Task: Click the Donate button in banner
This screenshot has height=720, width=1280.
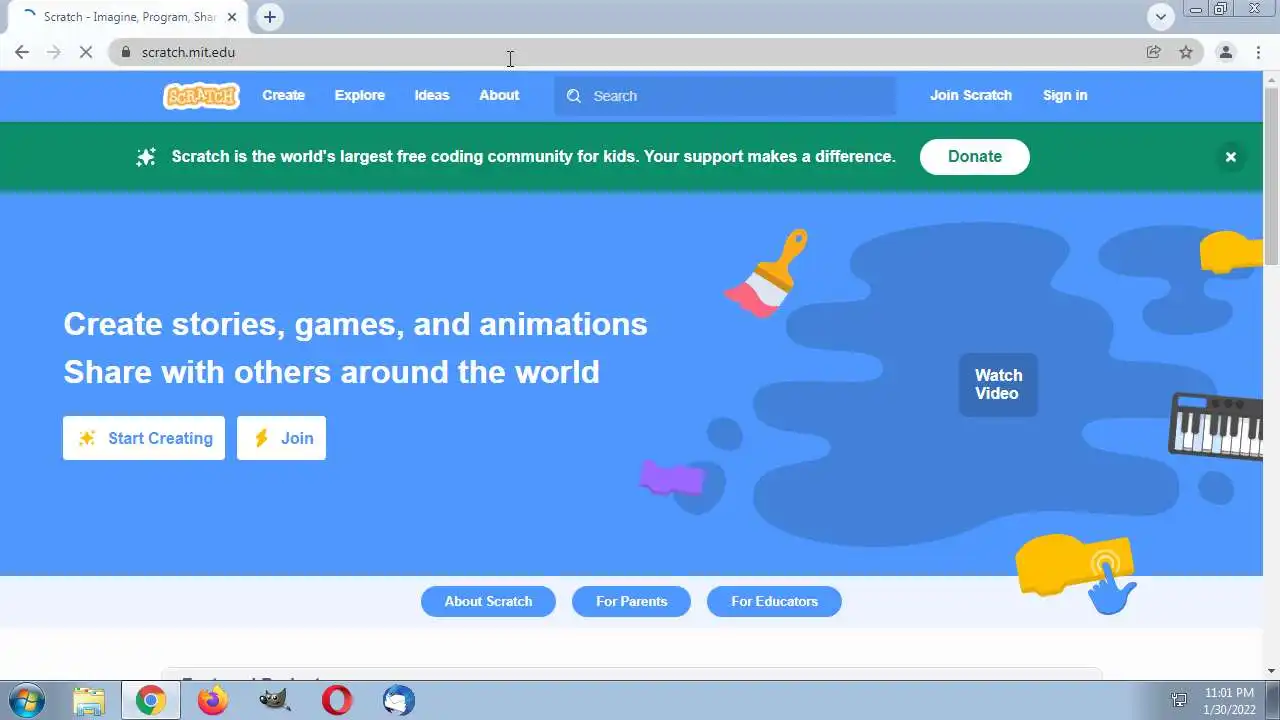Action: (x=975, y=157)
